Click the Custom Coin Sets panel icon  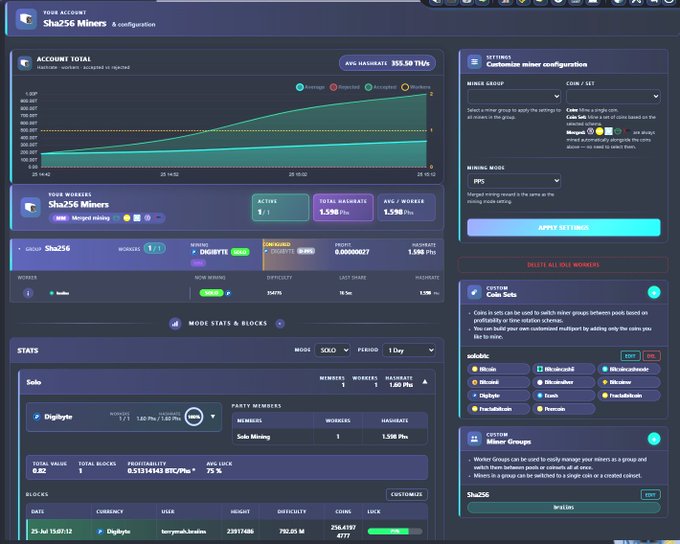click(474, 292)
